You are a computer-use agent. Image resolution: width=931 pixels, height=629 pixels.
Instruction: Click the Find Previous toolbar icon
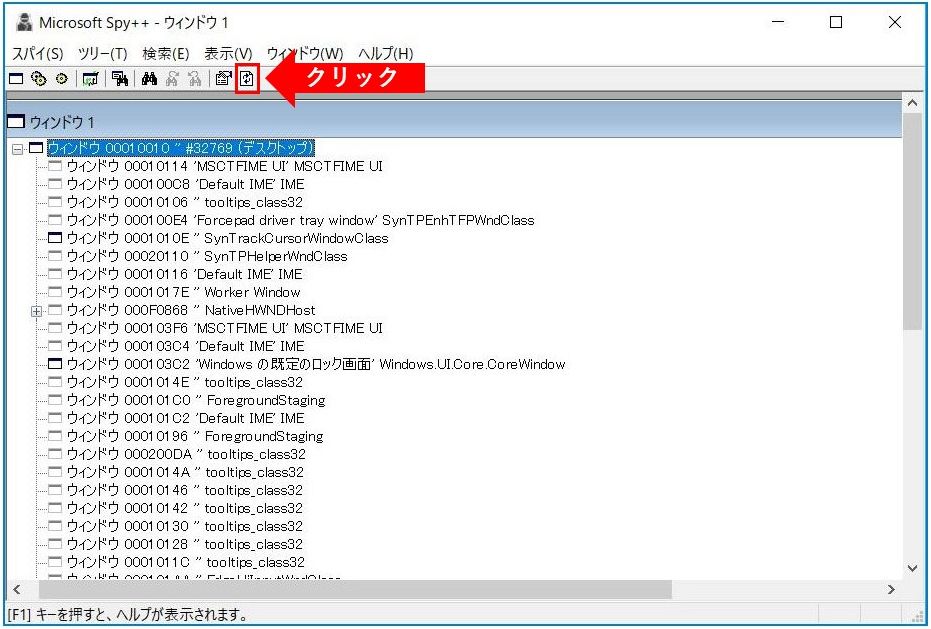pyautogui.click(x=195, y=78)
